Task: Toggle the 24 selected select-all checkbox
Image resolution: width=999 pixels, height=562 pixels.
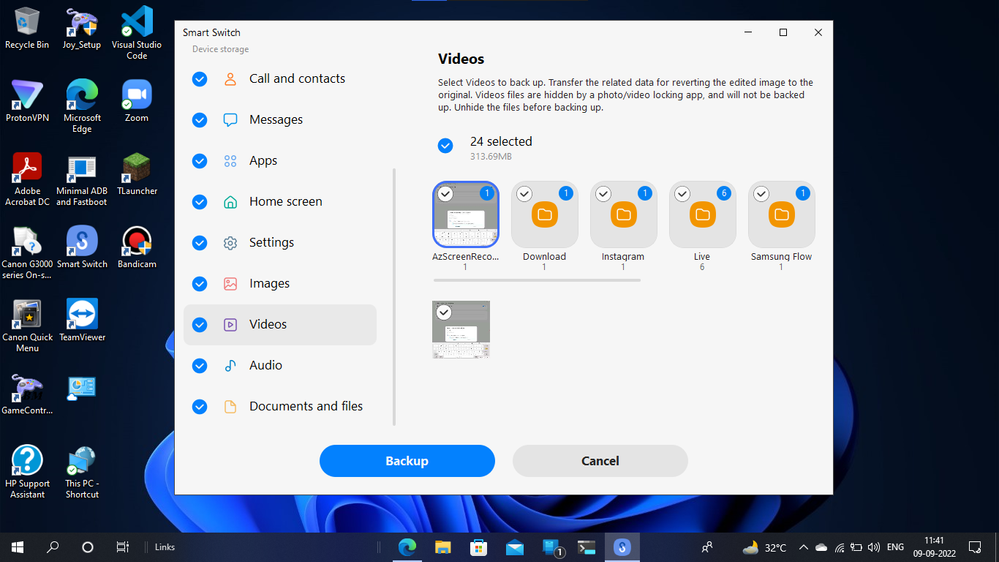Action: (445, 146)
